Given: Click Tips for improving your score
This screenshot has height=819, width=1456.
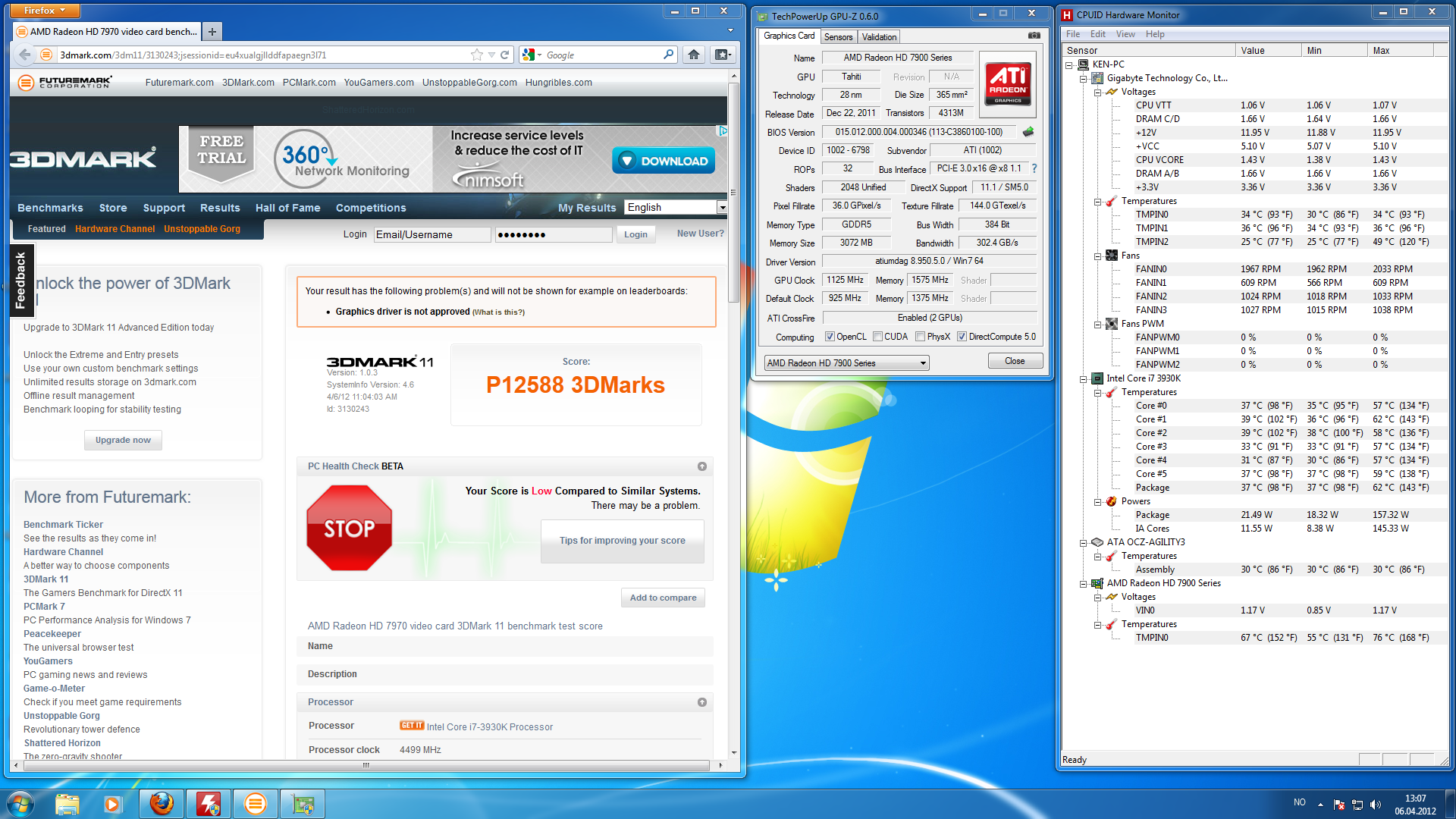Looking at the screenshot, I should click(x=622, y=541).
